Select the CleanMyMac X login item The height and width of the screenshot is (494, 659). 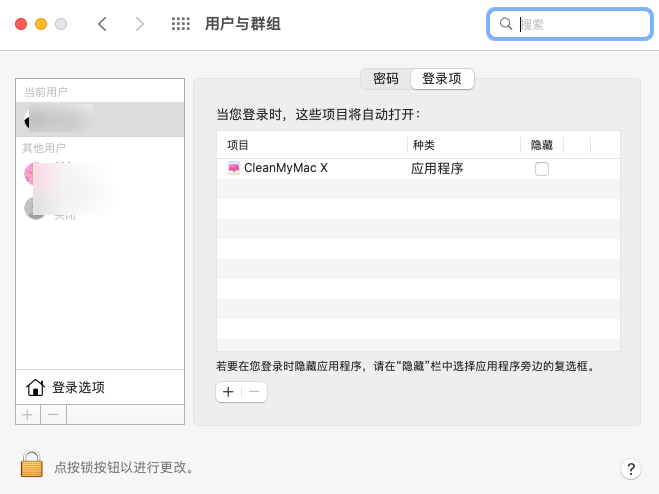tap(418, 169)
